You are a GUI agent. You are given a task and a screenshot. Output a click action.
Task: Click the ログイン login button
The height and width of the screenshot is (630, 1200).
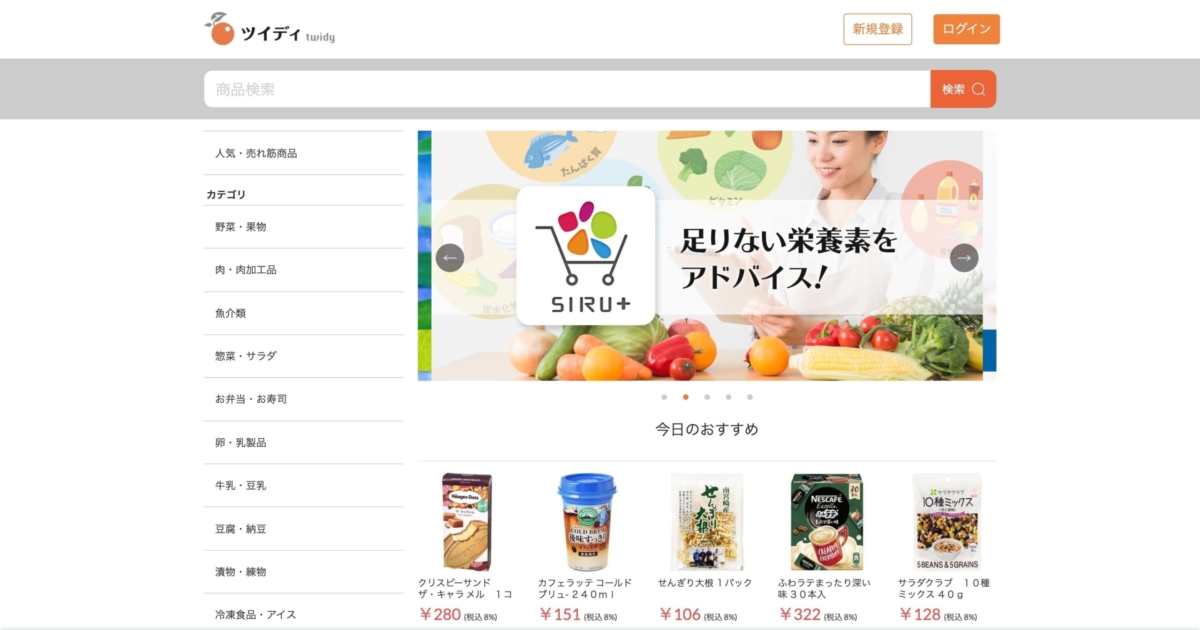point(966,29)
